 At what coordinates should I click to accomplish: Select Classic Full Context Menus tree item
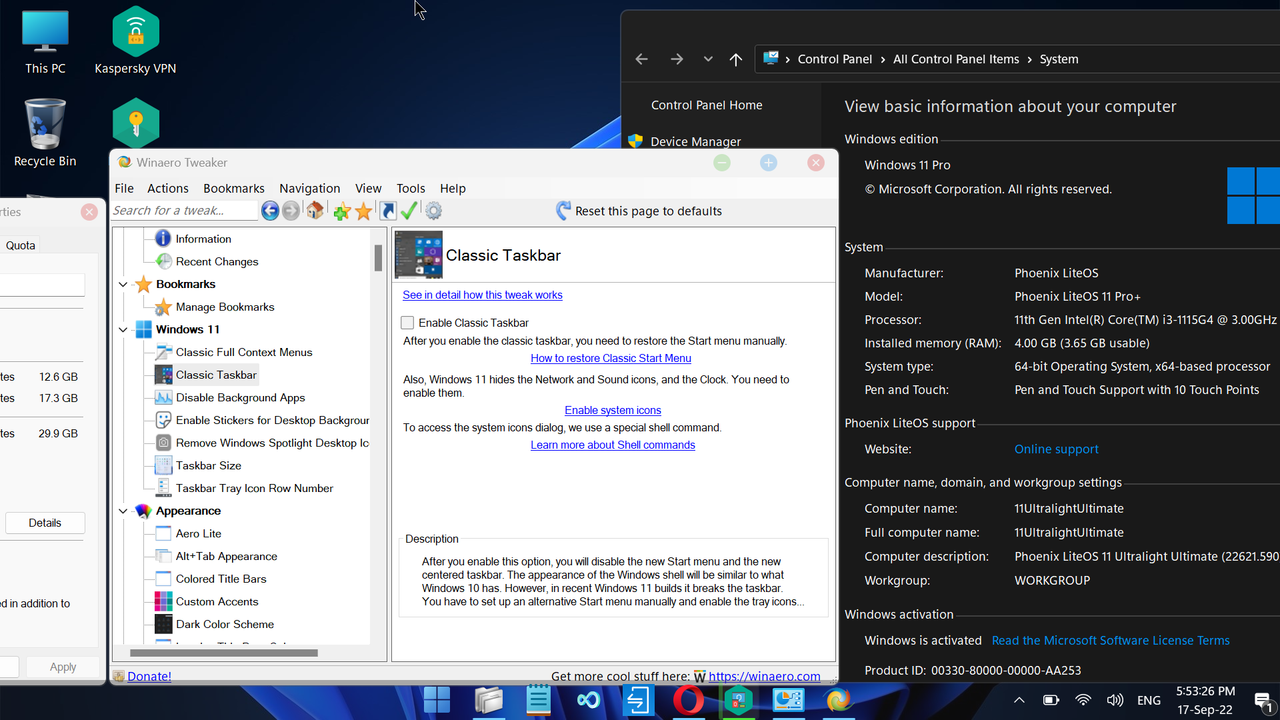[x=244, y=352]
